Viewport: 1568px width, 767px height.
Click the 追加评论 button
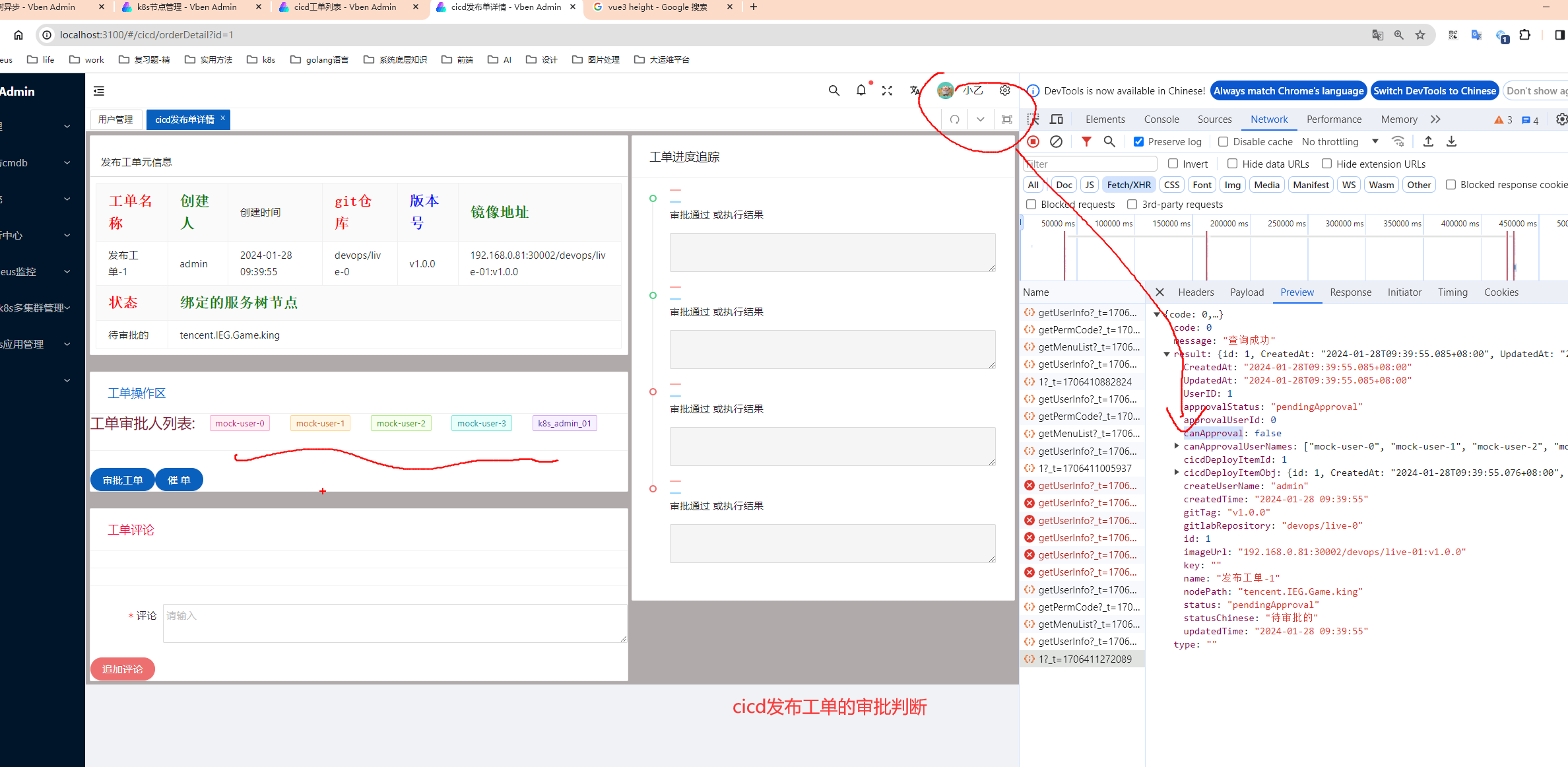(123, 669)
